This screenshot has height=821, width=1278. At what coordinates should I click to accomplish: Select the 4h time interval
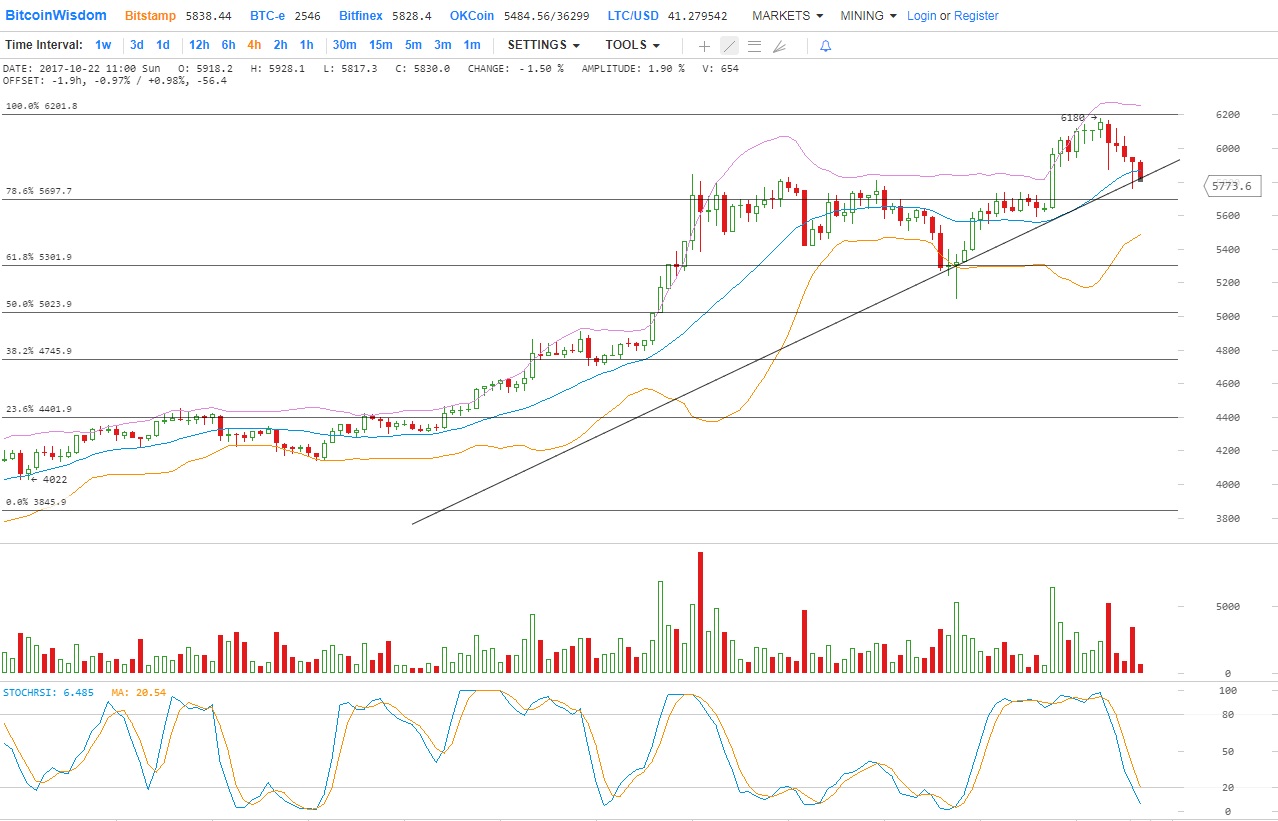[254, 45]
